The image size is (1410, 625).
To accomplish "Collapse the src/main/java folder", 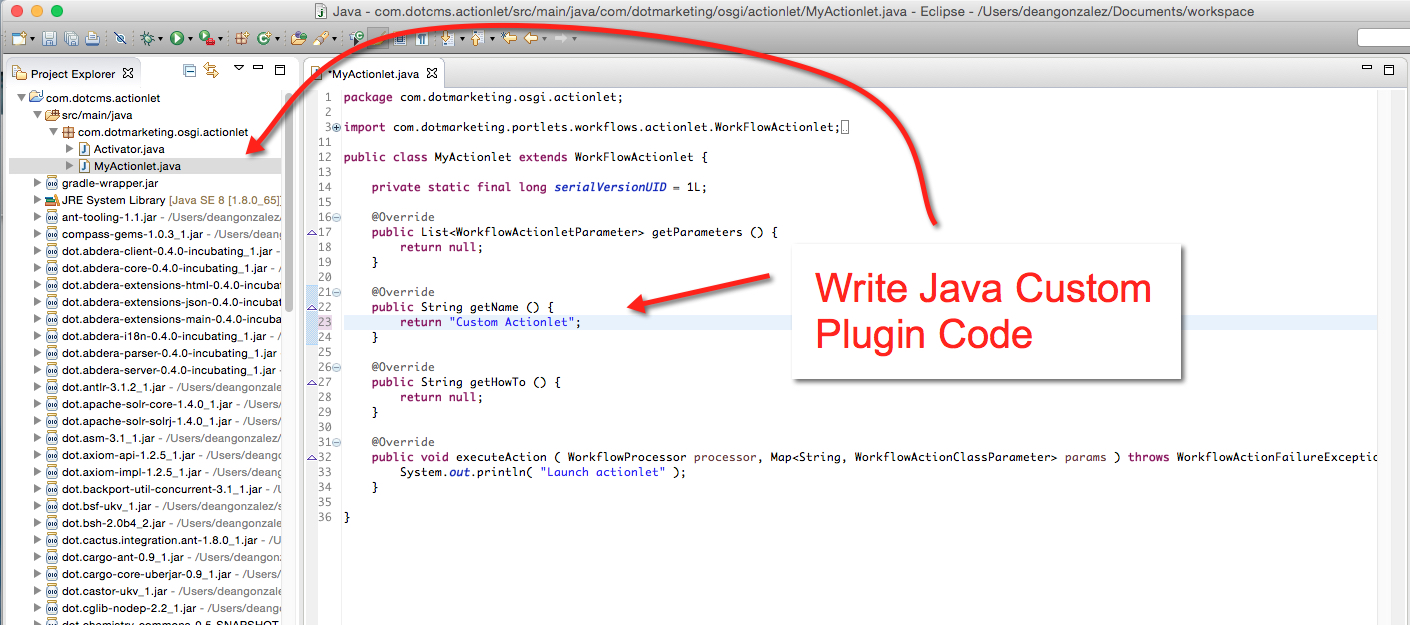I will tap(38, 115).
